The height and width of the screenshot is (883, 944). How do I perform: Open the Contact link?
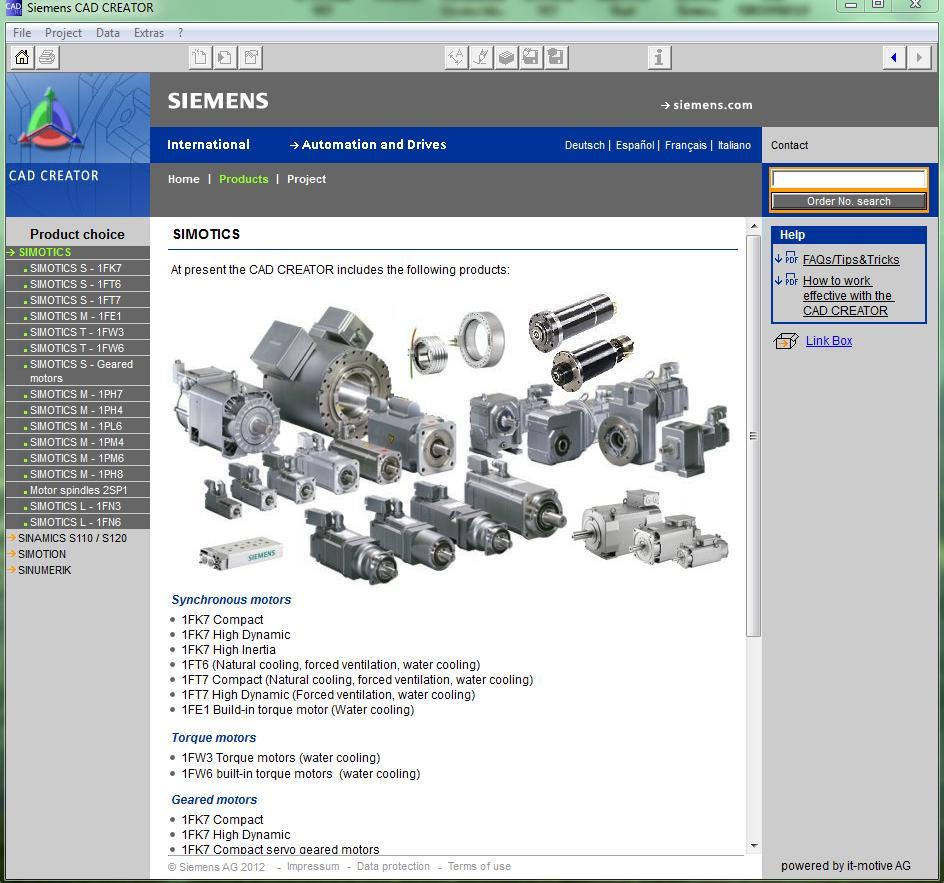pyautogui.click(x=789, y=145)
